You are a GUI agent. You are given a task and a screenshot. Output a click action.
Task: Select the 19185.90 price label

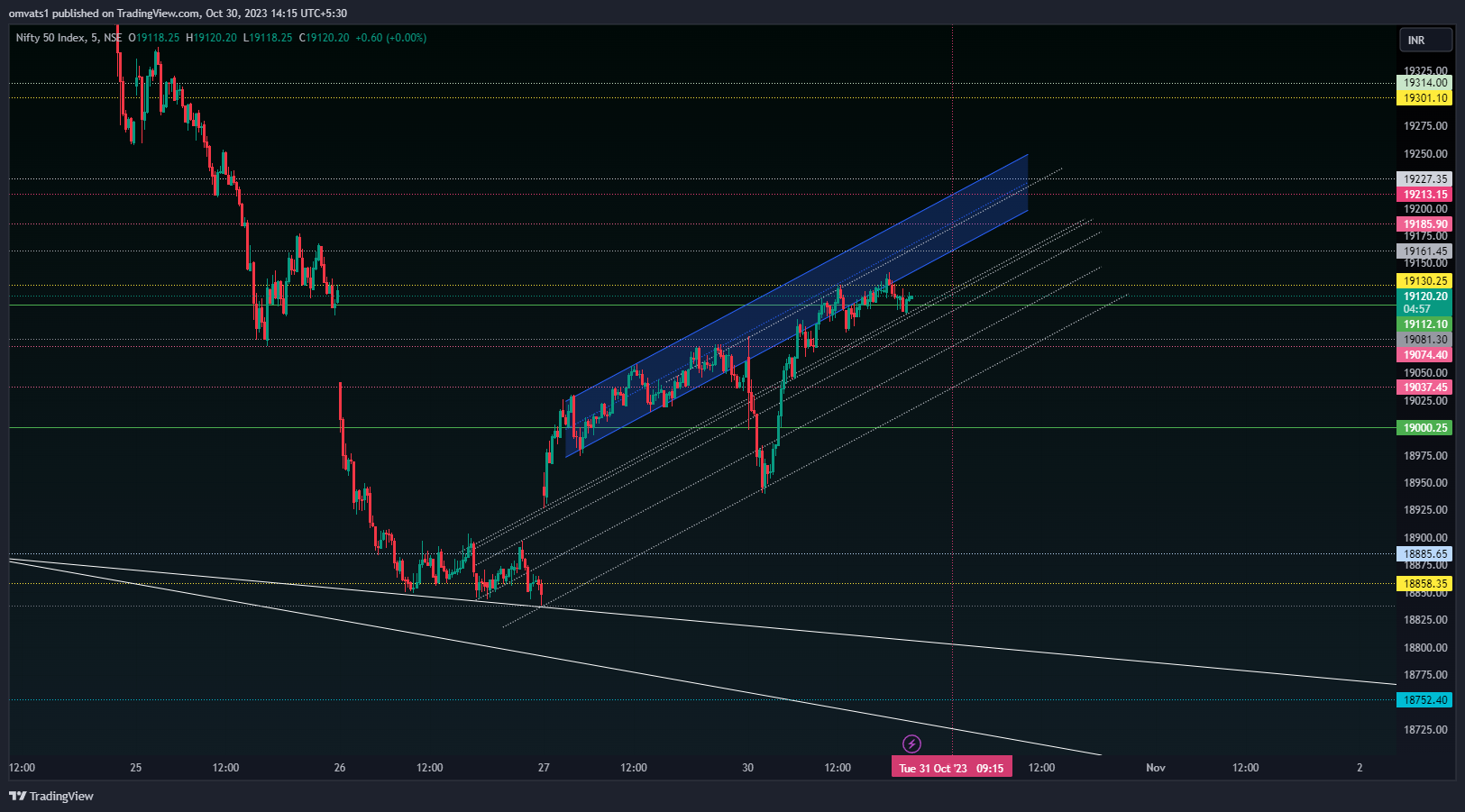(1424, 224)
